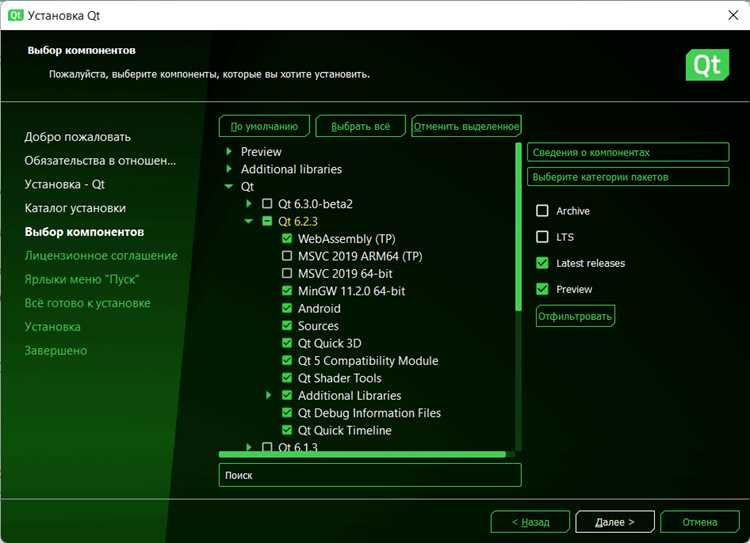Click the Ярлыки меню "Пуск" step

[x=82, y=279]
